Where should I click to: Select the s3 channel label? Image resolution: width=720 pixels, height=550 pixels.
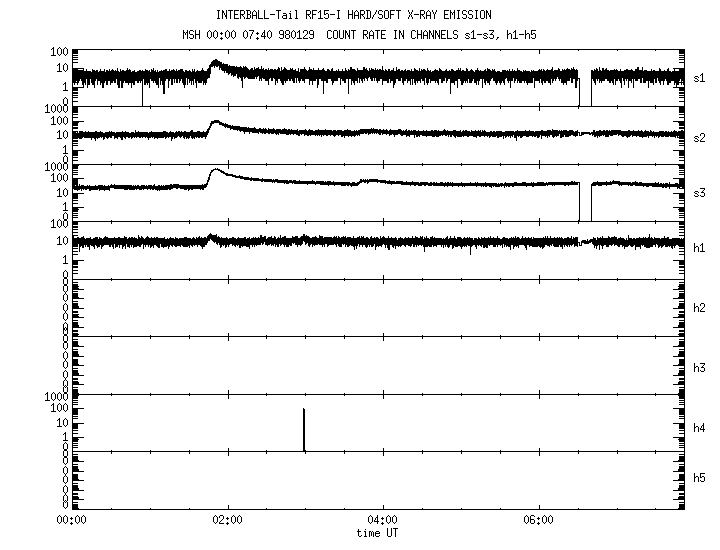coord(700,191)
